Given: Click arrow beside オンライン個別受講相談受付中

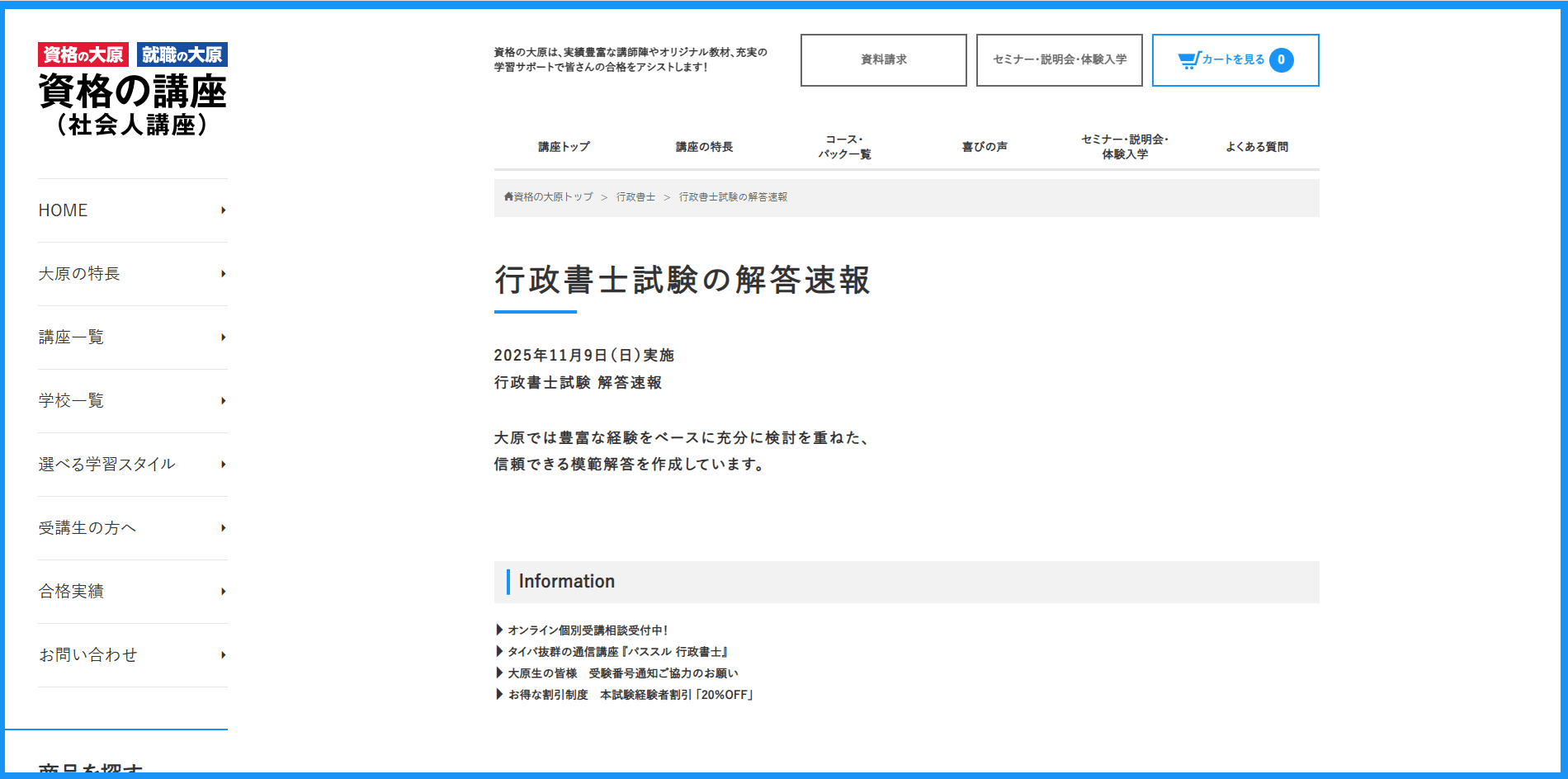Looking at the screenshot, I should 499,630.
